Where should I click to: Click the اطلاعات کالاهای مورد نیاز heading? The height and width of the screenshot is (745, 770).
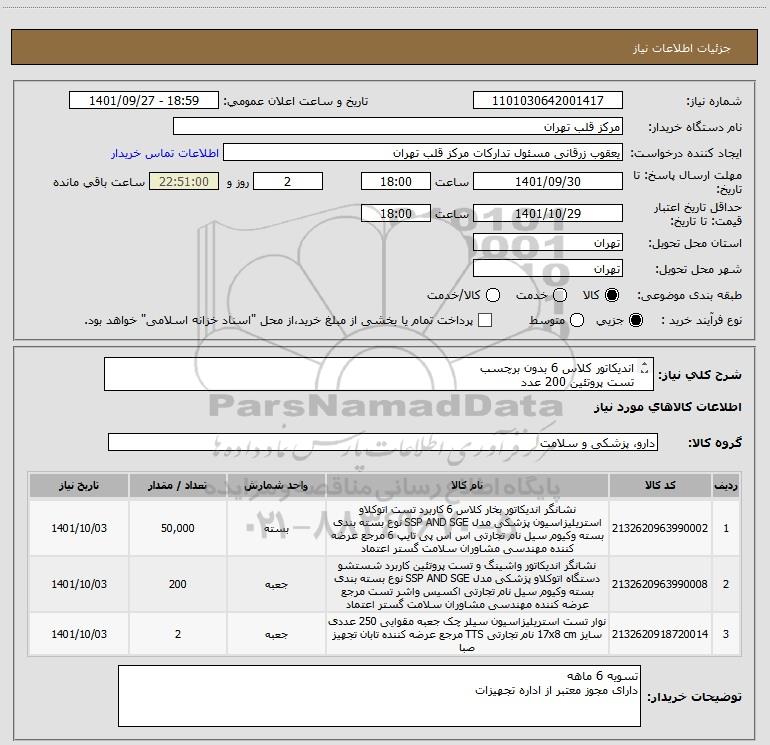(x=667, y=407)
